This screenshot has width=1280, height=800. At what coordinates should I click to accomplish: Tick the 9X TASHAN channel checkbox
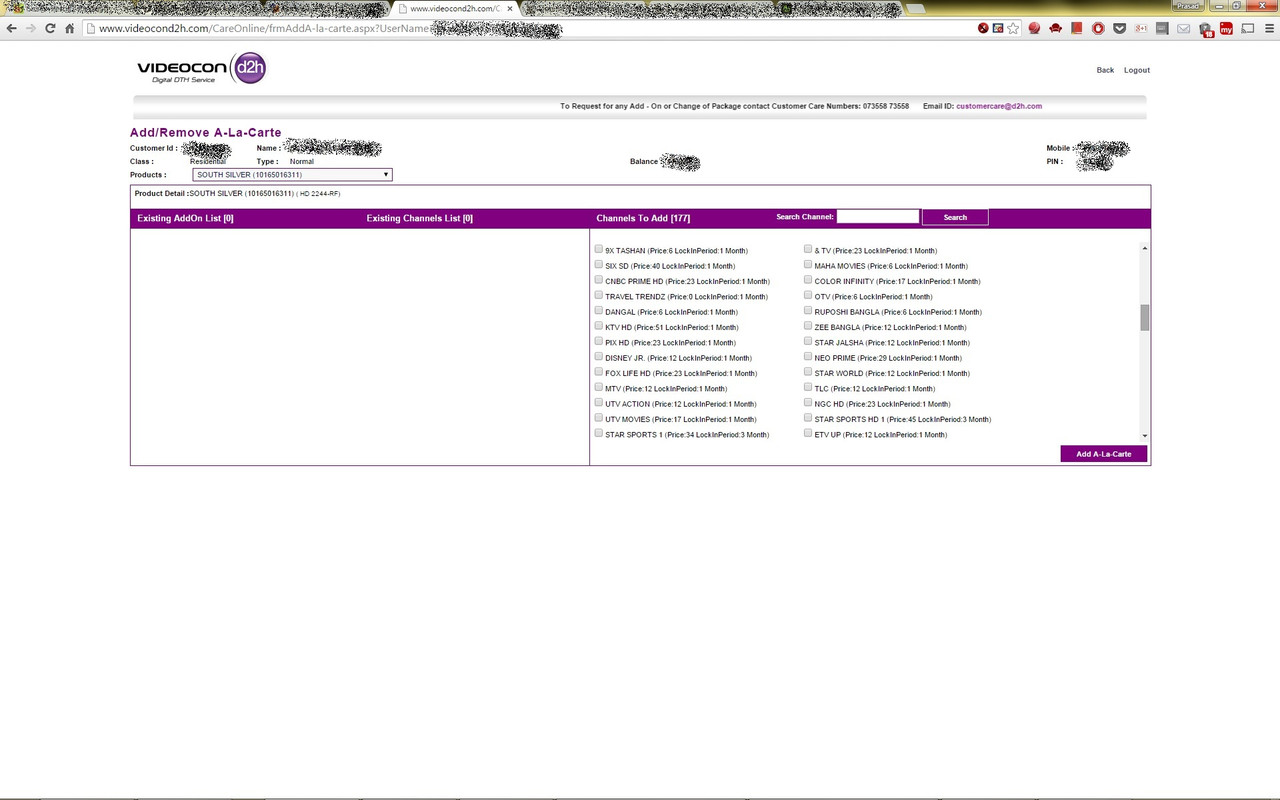click(599, 249)
